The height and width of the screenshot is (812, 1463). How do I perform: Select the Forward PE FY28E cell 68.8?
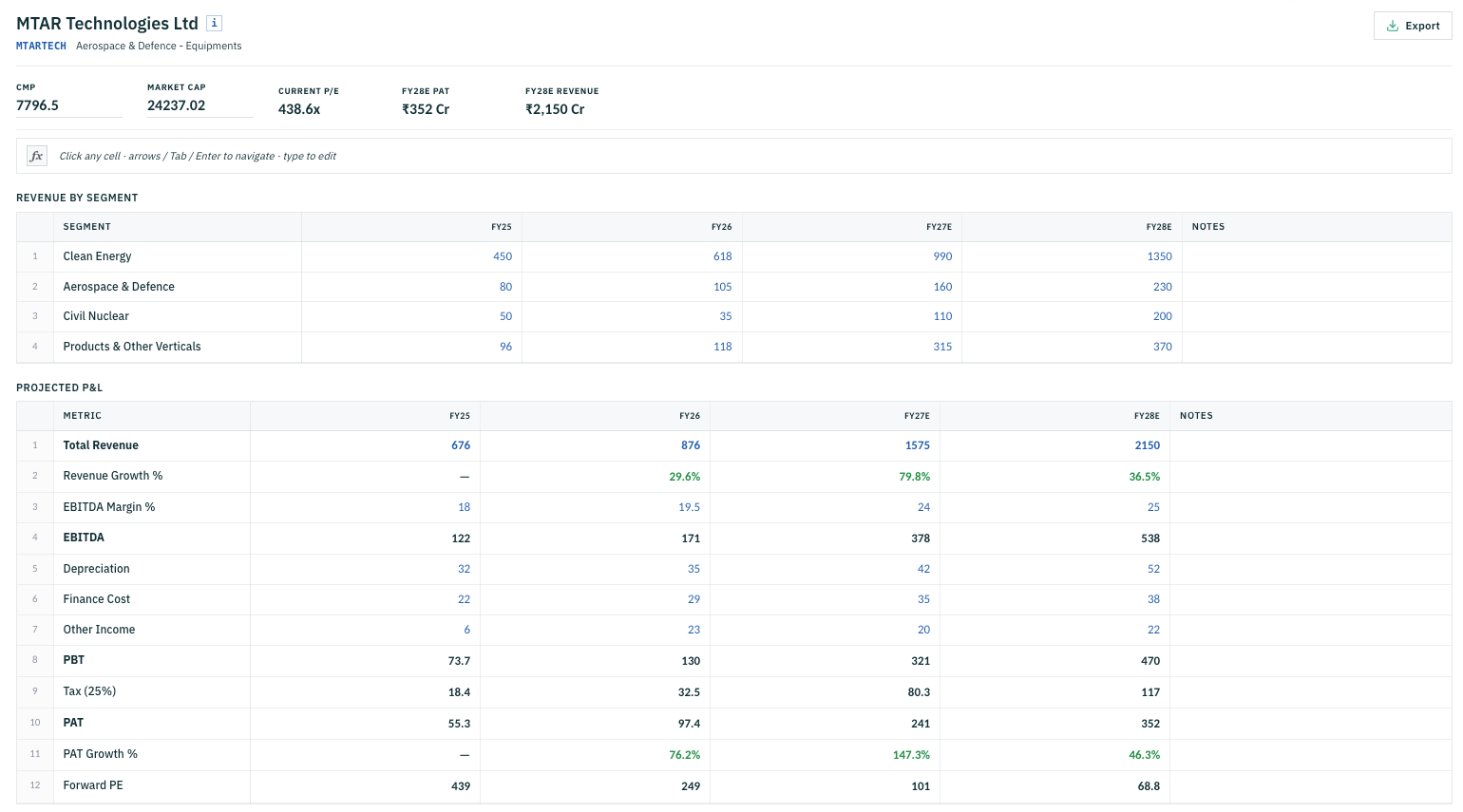pyautogui.click(x=1054, y=786)
